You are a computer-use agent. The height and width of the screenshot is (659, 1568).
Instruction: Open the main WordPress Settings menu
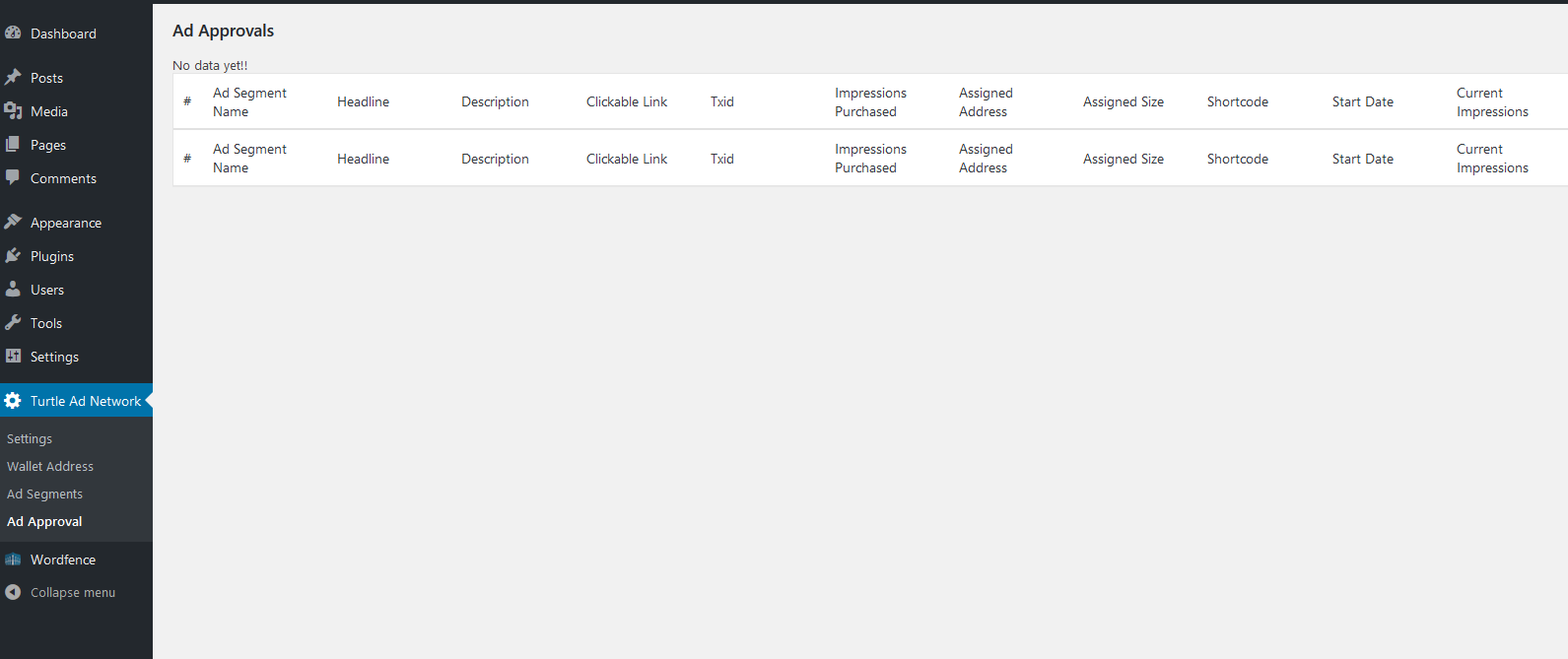coord(54,357)
